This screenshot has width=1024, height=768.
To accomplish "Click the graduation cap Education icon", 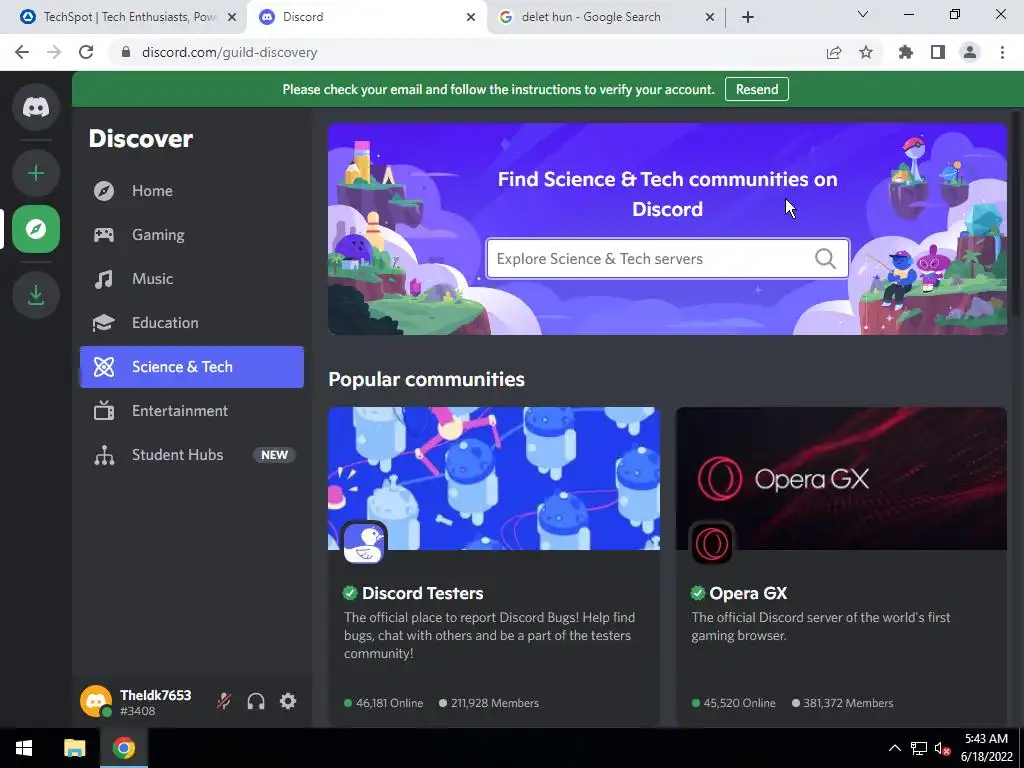I will tap(104, 323).
